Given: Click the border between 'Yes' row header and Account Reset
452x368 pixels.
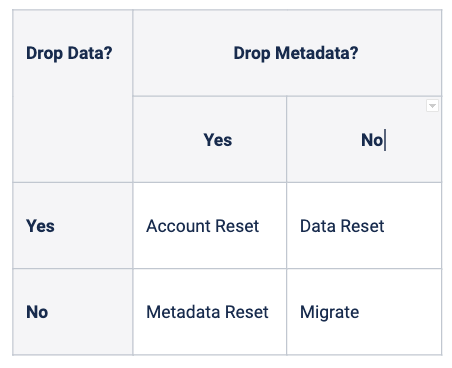Looking at the screenshot, I should click(133, 226).
